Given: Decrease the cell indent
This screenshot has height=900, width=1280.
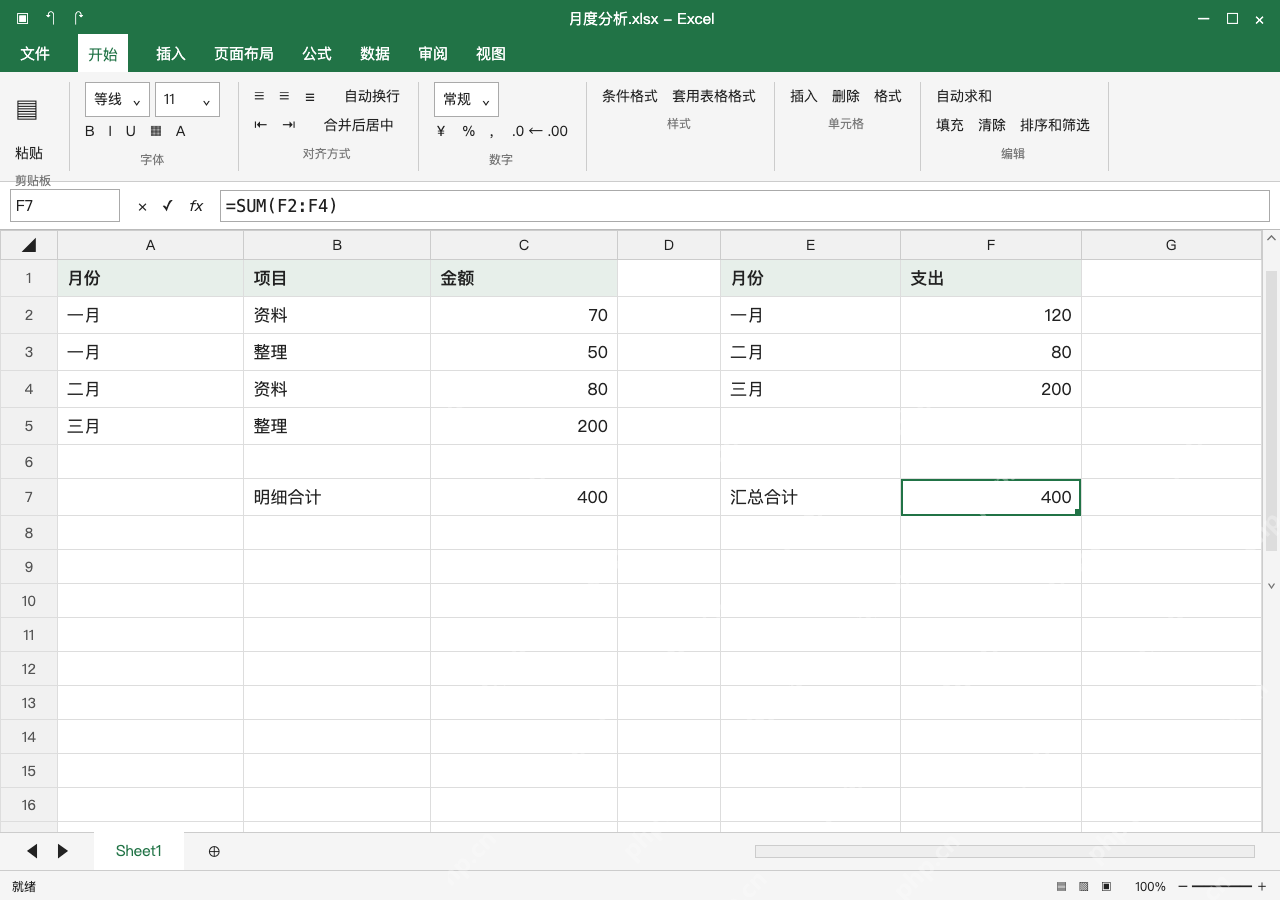Looking at the screenshot, I should (261, 125).
